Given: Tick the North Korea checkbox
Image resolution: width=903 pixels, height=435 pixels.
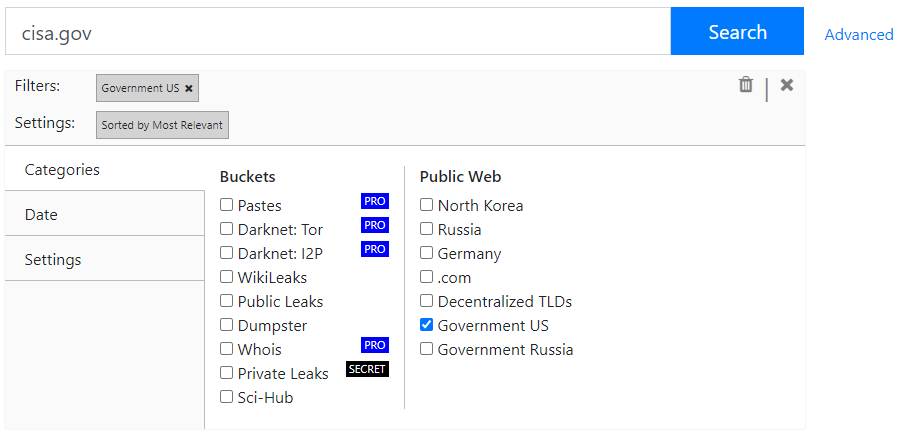Looking at the screenshot, I should pyautogui.click(x=427, y=205).
